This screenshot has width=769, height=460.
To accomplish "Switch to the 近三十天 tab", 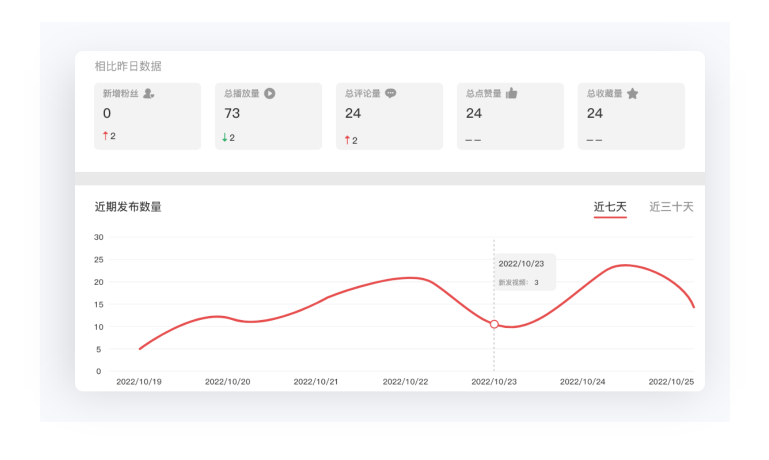I will tap(671, 207).
